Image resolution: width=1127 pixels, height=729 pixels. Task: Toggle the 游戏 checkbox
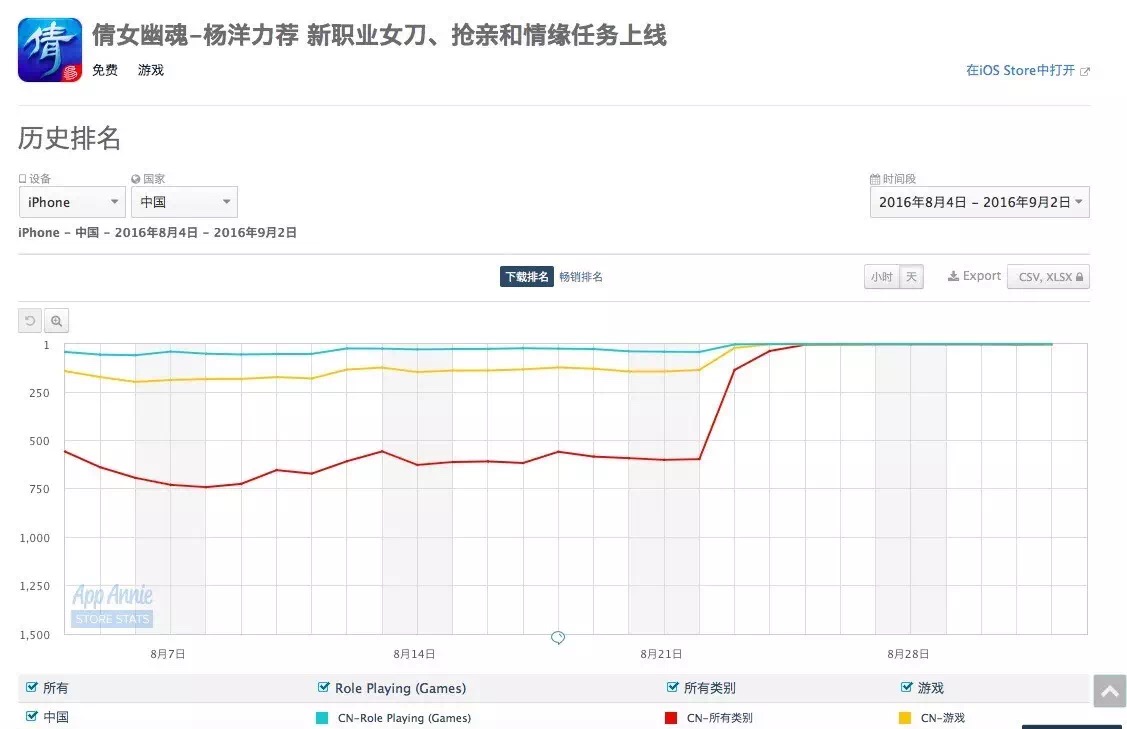coord(906,687)
